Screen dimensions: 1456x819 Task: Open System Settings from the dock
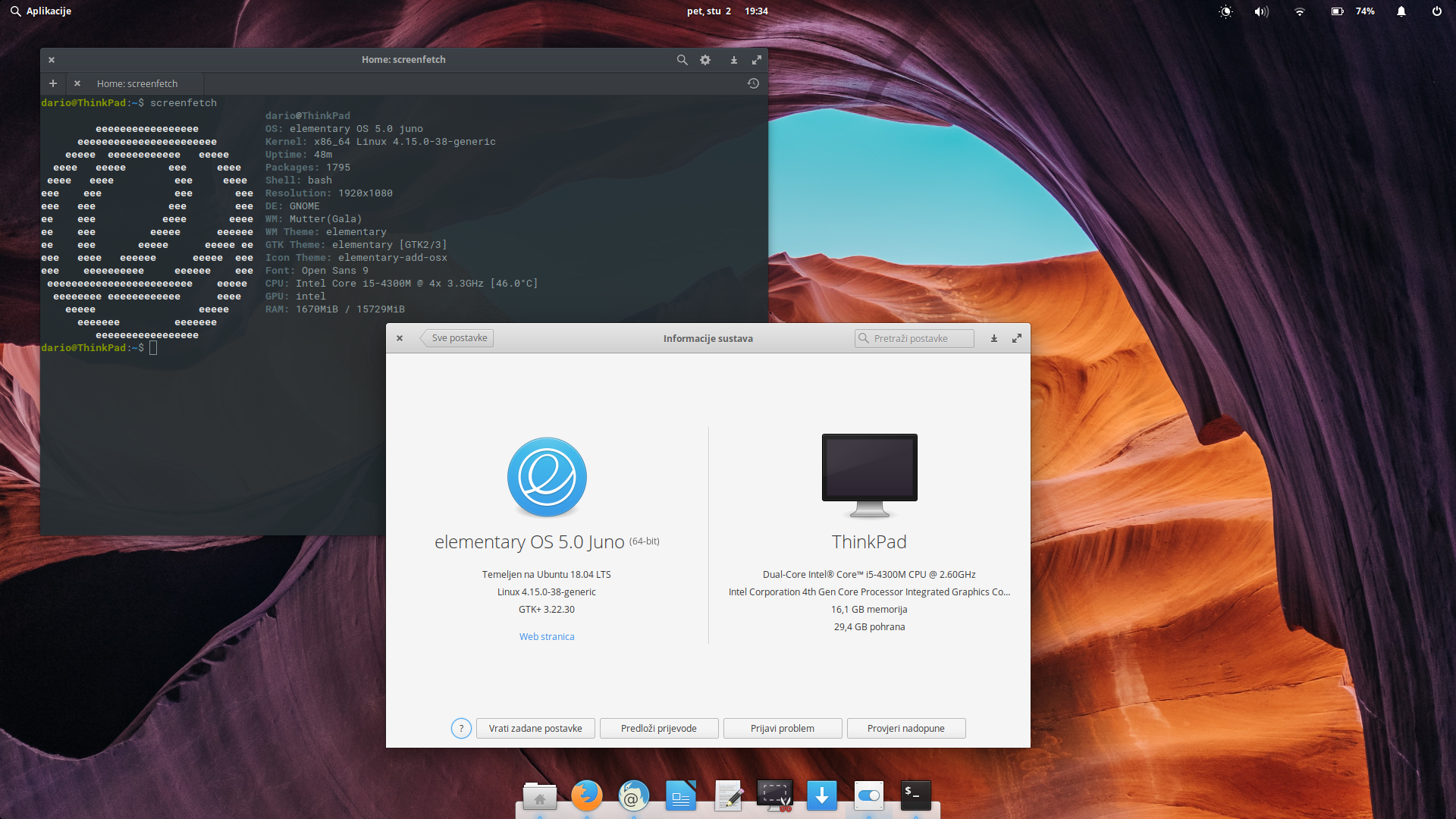869,796
